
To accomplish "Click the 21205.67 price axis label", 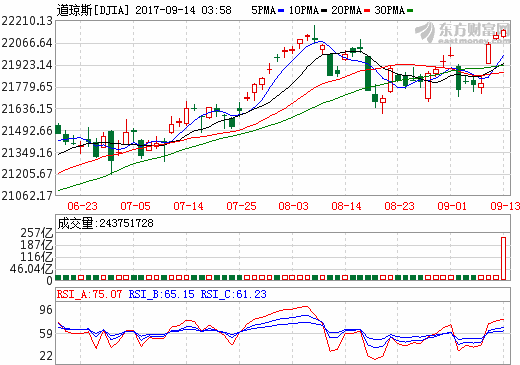I will (27, 174).
